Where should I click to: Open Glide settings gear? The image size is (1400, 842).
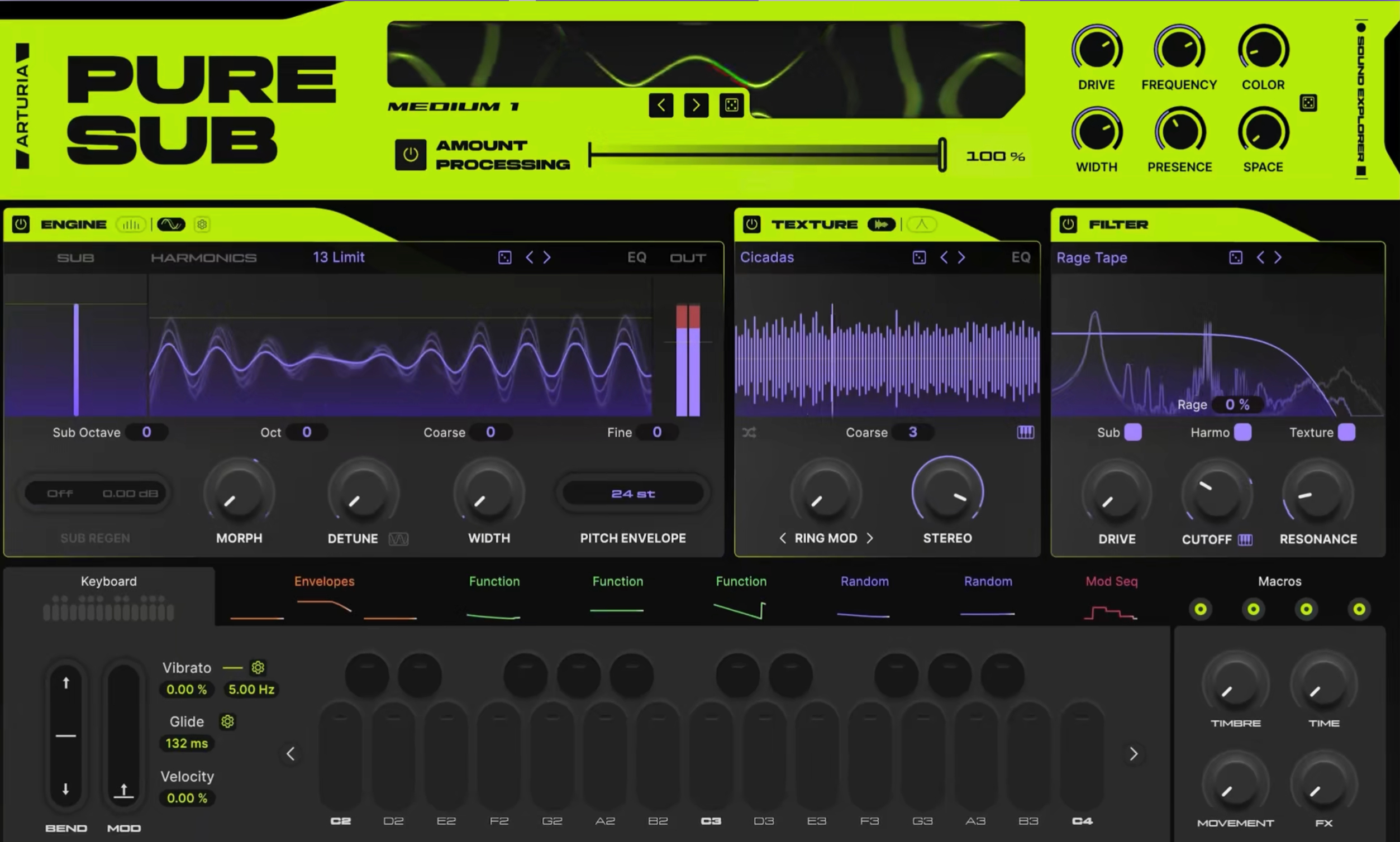[228, 721]
